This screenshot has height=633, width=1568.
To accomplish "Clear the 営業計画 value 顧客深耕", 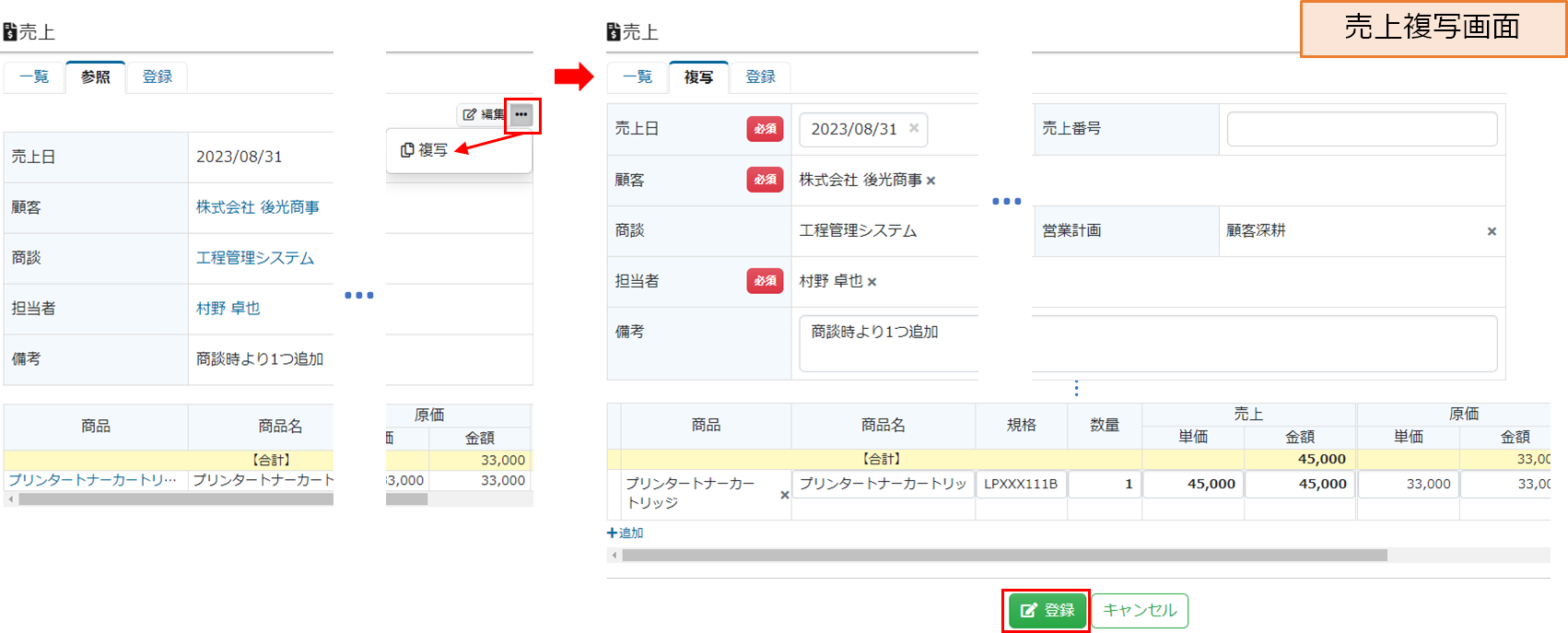I will pos(1492,231).
